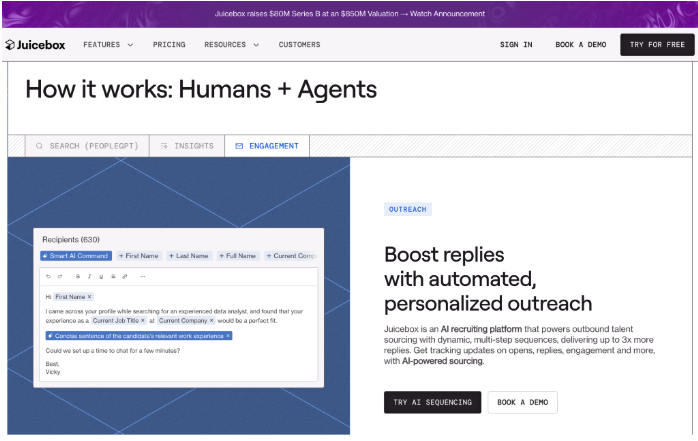
Task: Click the 'AI recruiting platform' bold text
Action: (x=481, y=329)
